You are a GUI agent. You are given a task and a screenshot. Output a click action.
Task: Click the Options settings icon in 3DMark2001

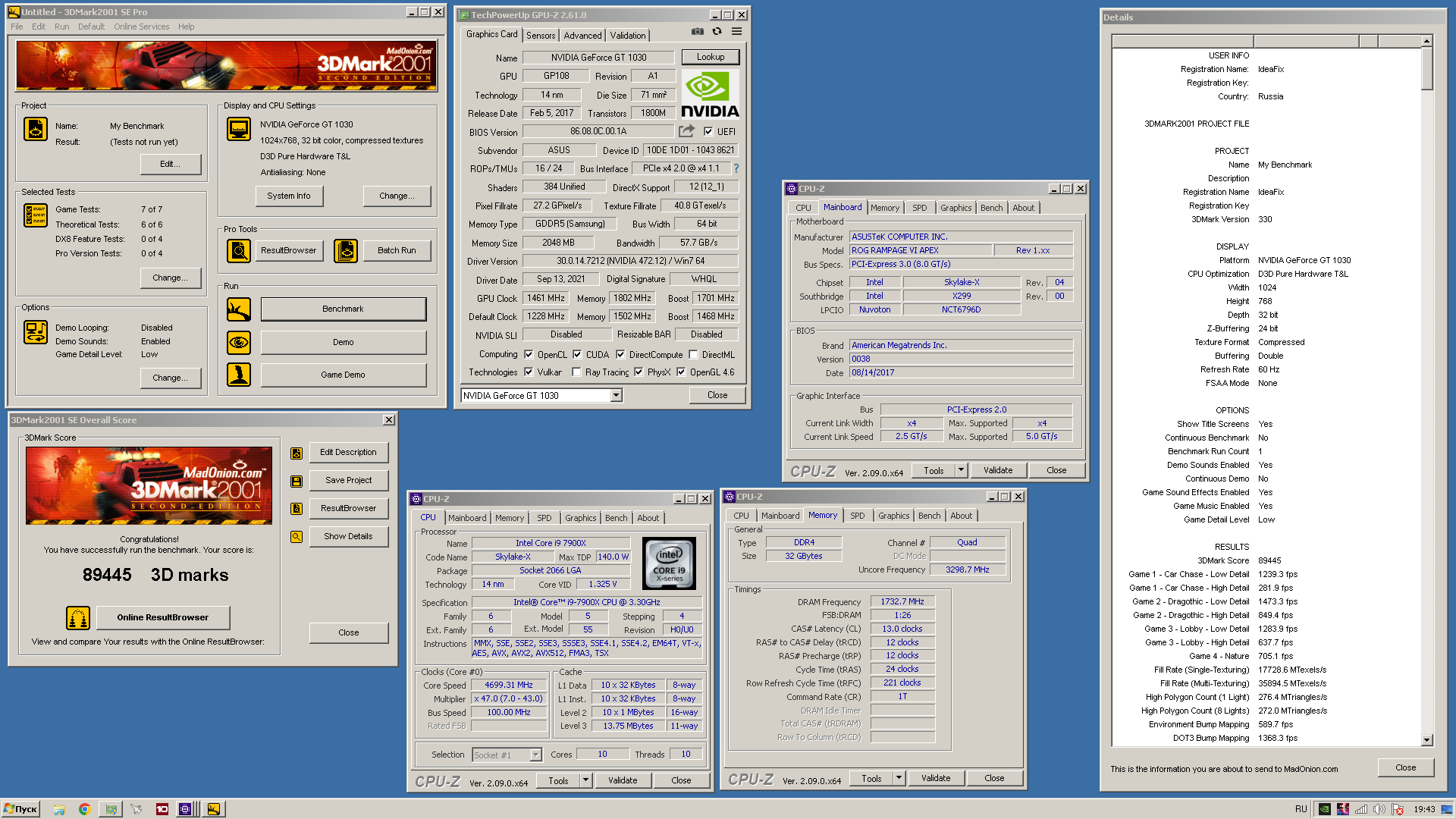tap(36, 331)
